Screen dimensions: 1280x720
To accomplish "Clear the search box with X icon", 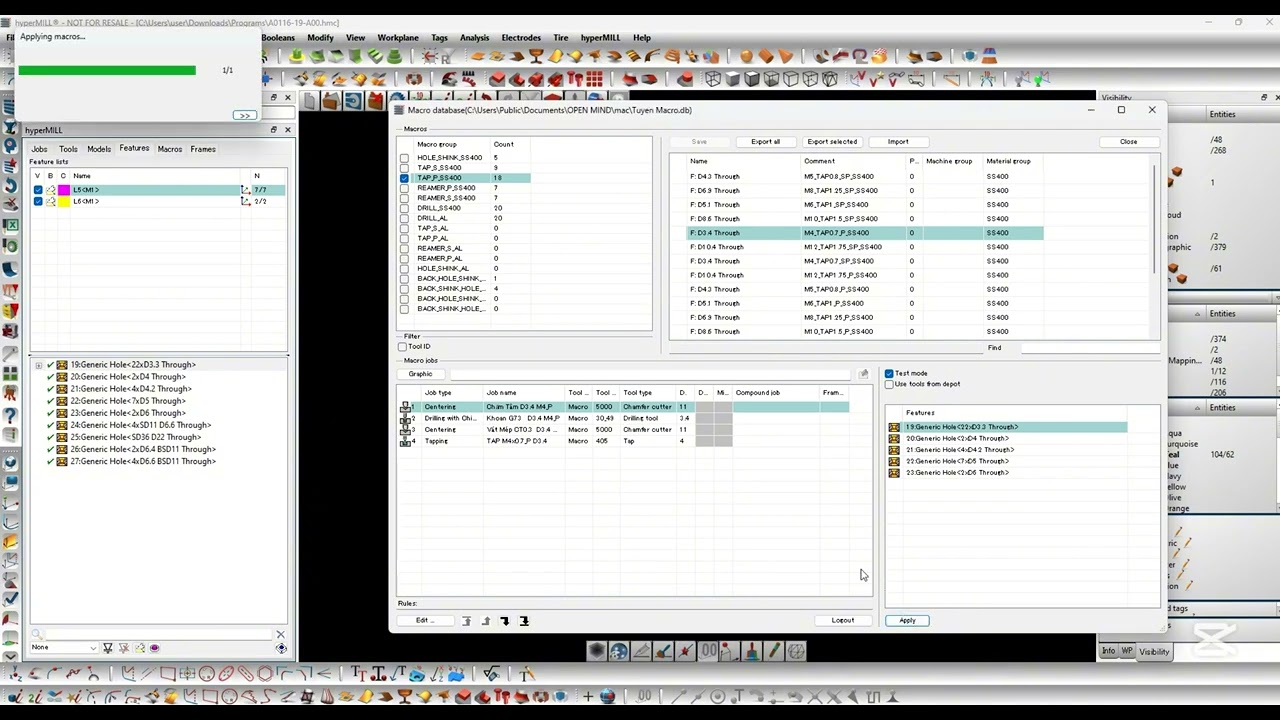I will (x=280, y=634).
